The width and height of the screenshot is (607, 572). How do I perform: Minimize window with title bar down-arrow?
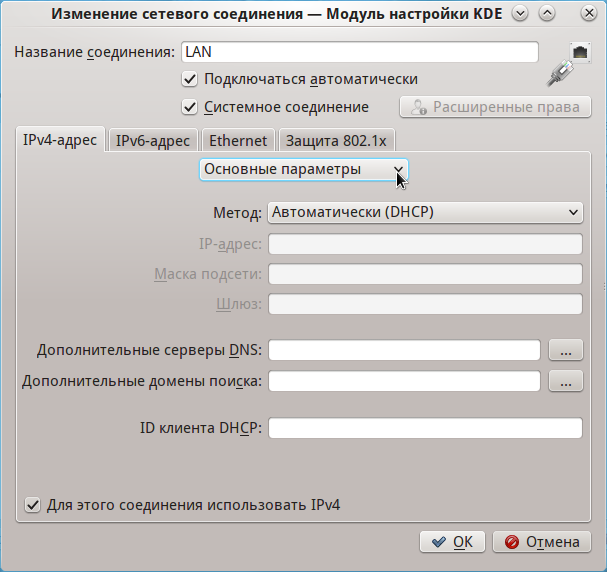click(x=520, y=14)
